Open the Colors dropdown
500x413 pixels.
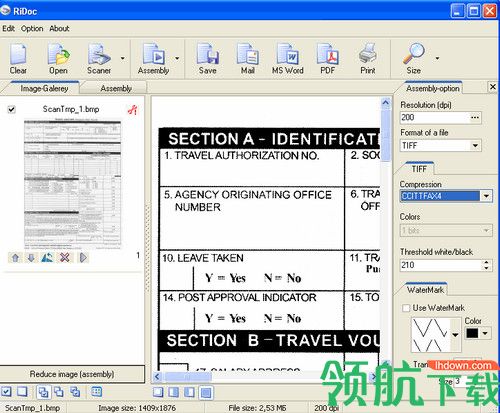click(x=486, y=230)
